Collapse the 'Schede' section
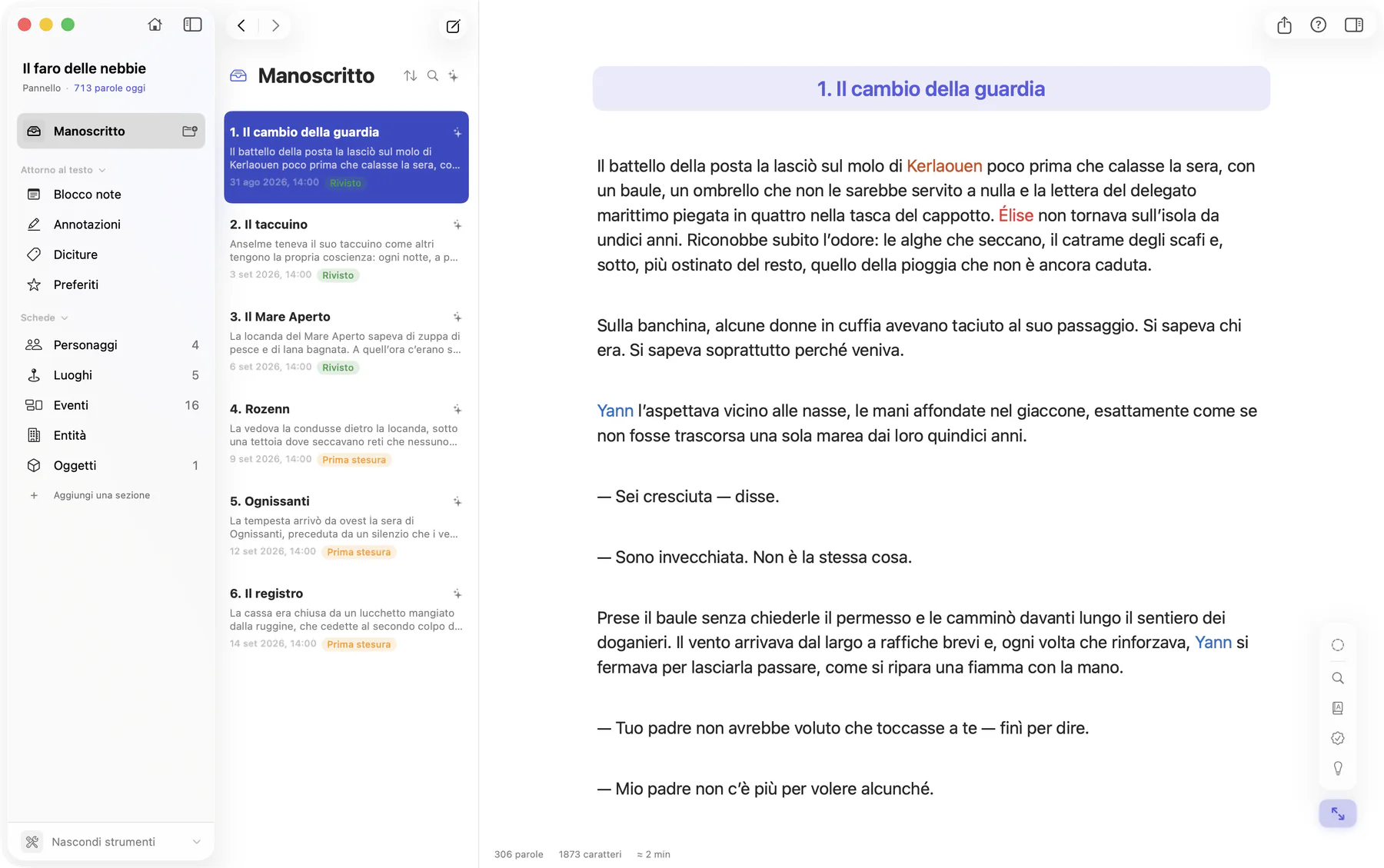Image resolution: width=1384 pixels, height=868 pixels. point(65,318)
